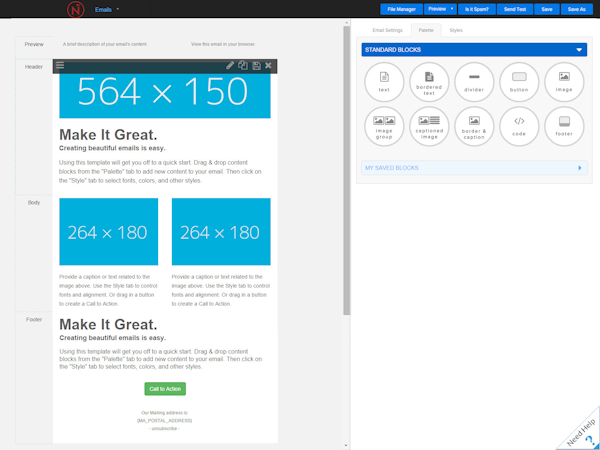Click the pencil edit icon on block toolbar
This screenshot has height=450, width=600.
pyautogui.click(x=230, y=66)
